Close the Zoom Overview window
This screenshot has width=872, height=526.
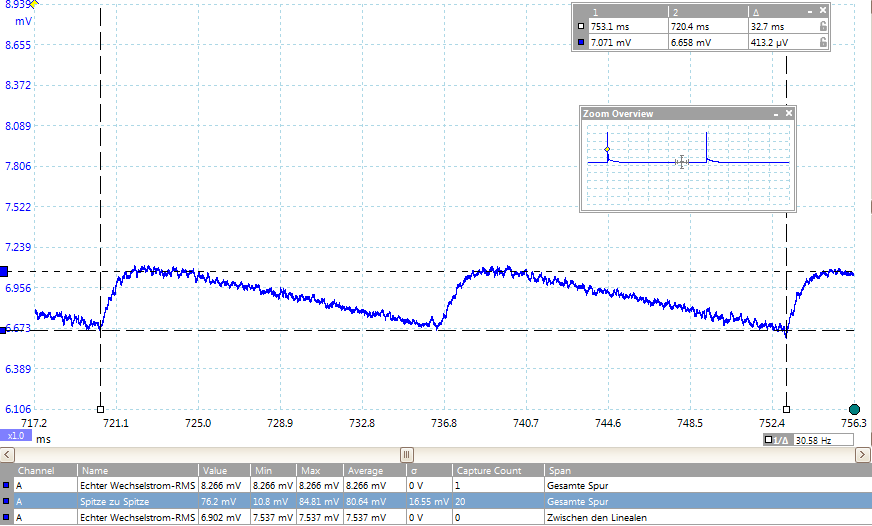(789, 114)
